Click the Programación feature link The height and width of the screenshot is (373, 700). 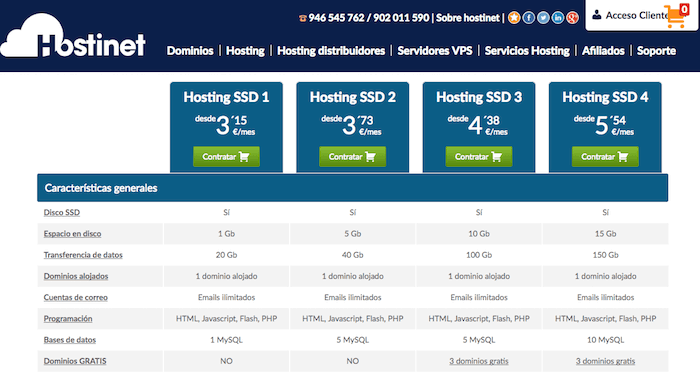point(68,319)
